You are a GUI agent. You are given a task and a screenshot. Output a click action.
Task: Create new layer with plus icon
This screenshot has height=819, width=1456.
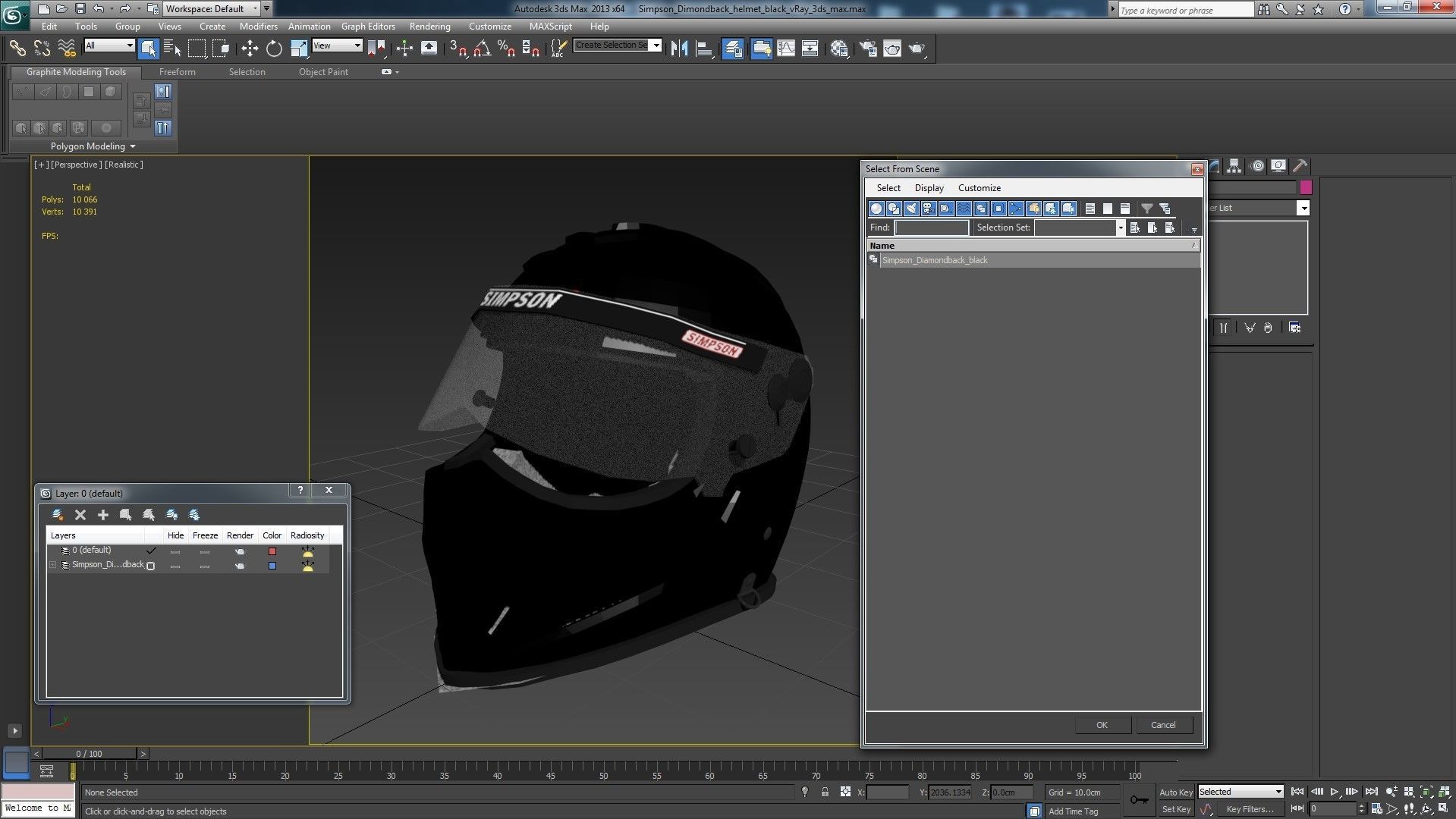click(103, 515)
